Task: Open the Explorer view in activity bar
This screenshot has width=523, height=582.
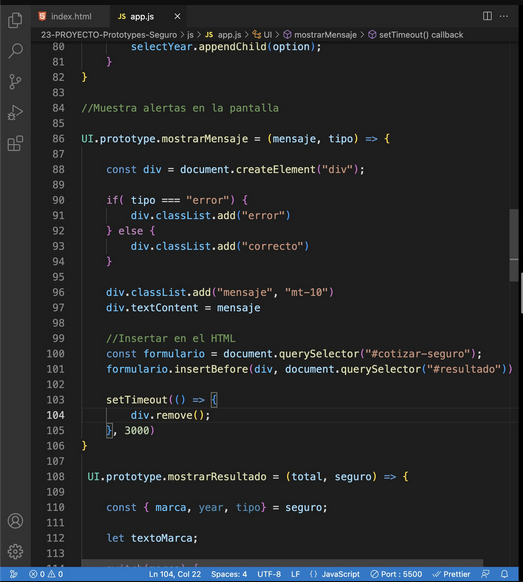Action: [15, 20]
